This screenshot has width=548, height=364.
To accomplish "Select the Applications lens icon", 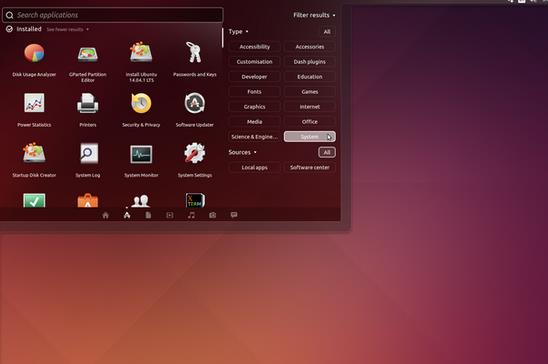I will tap(127, 215).
